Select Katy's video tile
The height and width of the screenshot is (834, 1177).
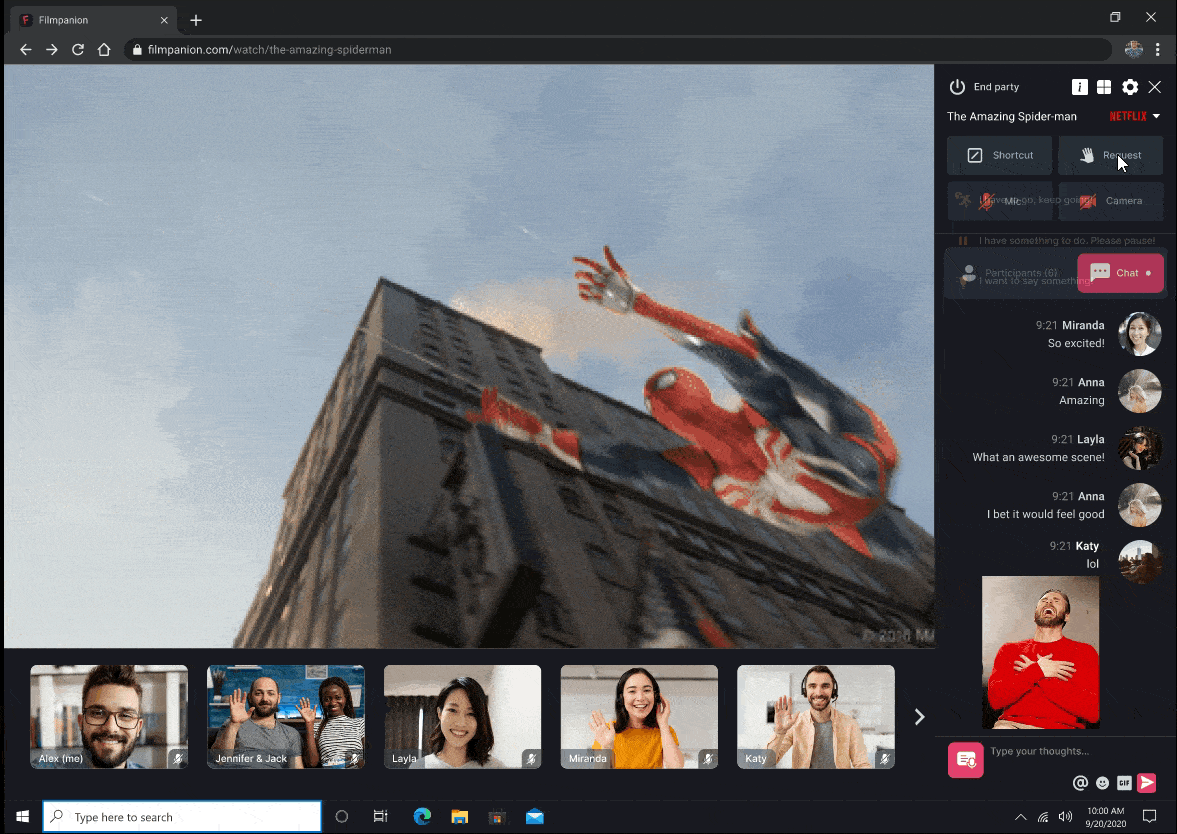pyautogui.click(x=816, y=717)
